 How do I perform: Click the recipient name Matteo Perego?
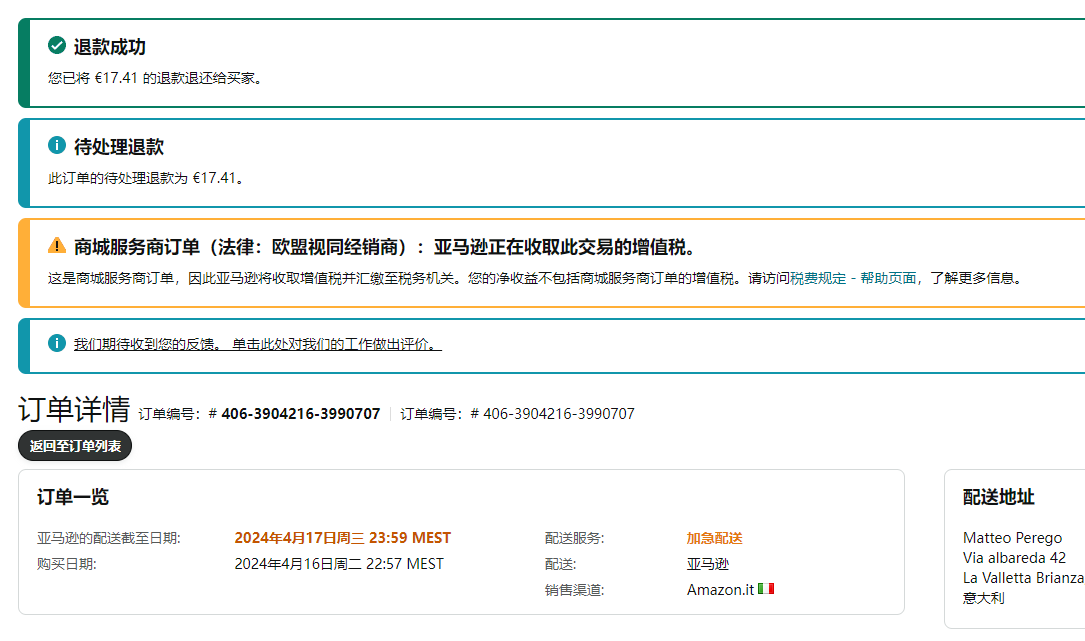(x=1012, y=538)
